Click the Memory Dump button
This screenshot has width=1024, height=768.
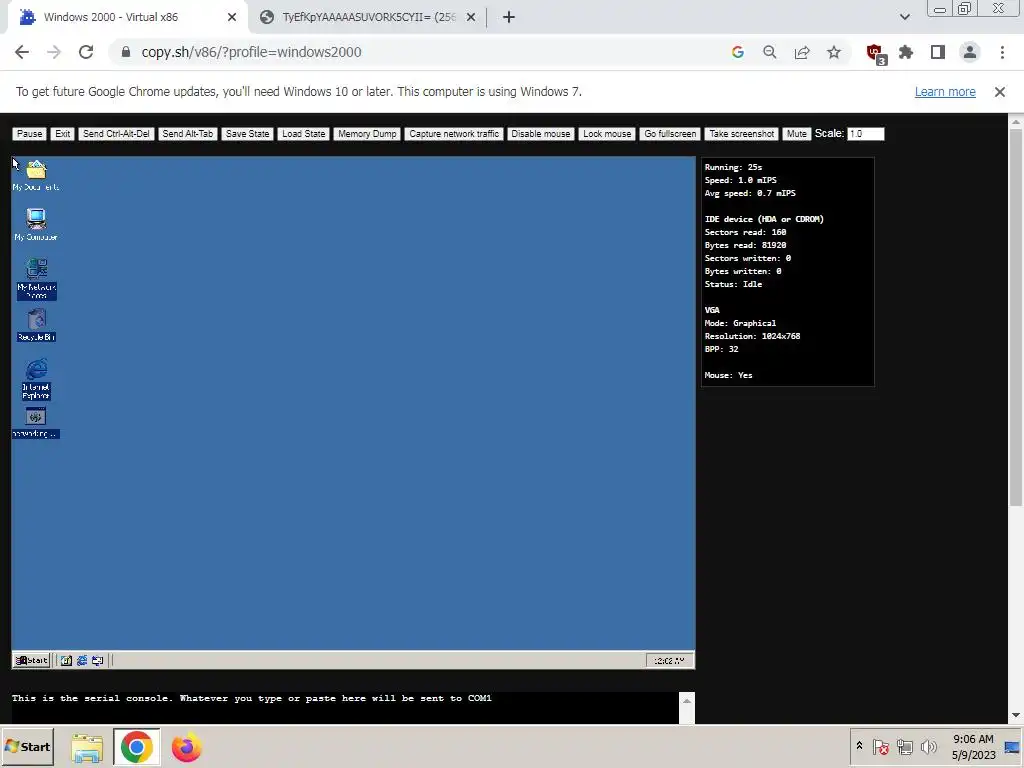tap(367, 134)
